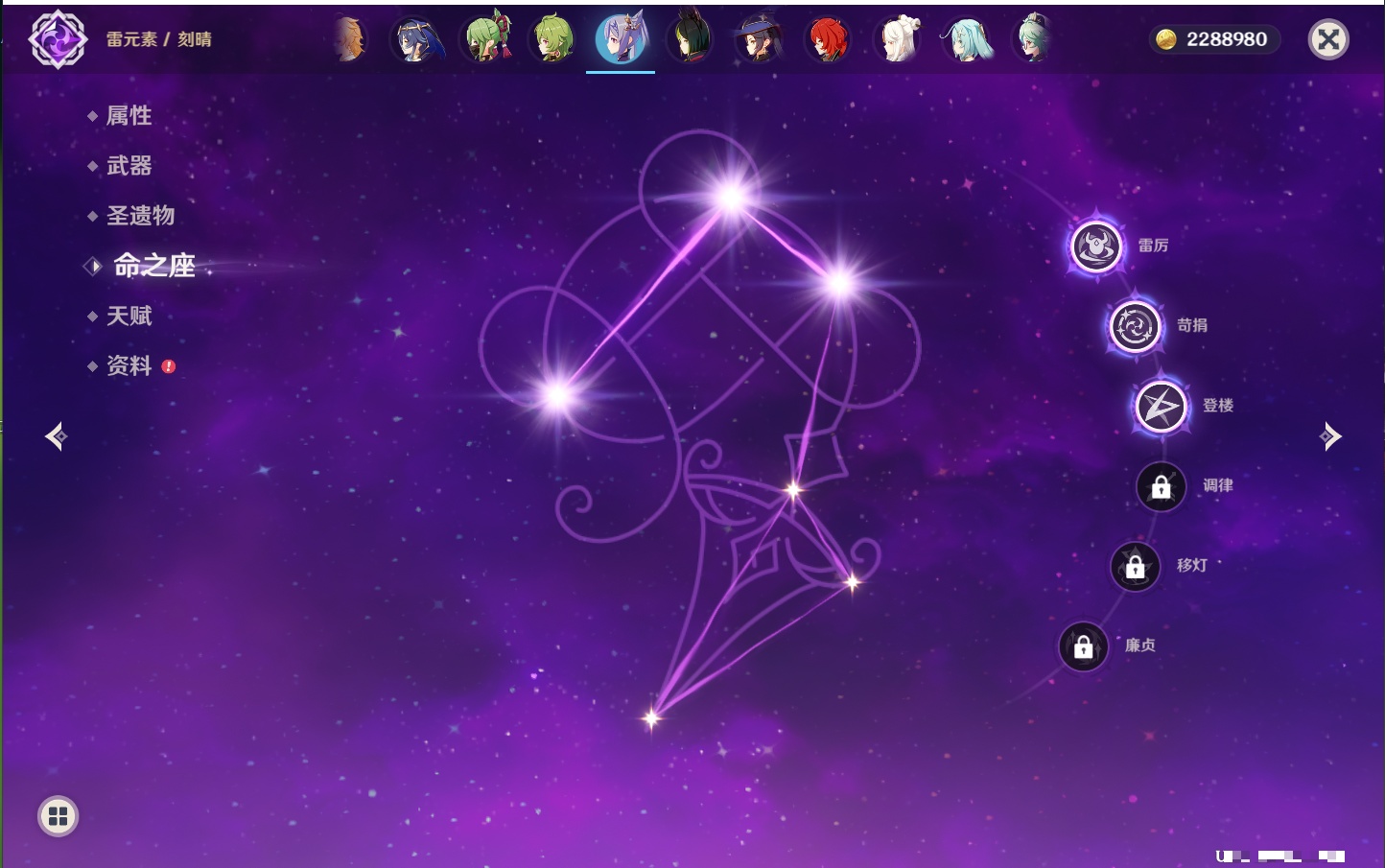Viewport: 1385px width, 868px height.
Task: Select the highlighted Keqing portrait
Action: pyautogui.click(x=622, y=39)
